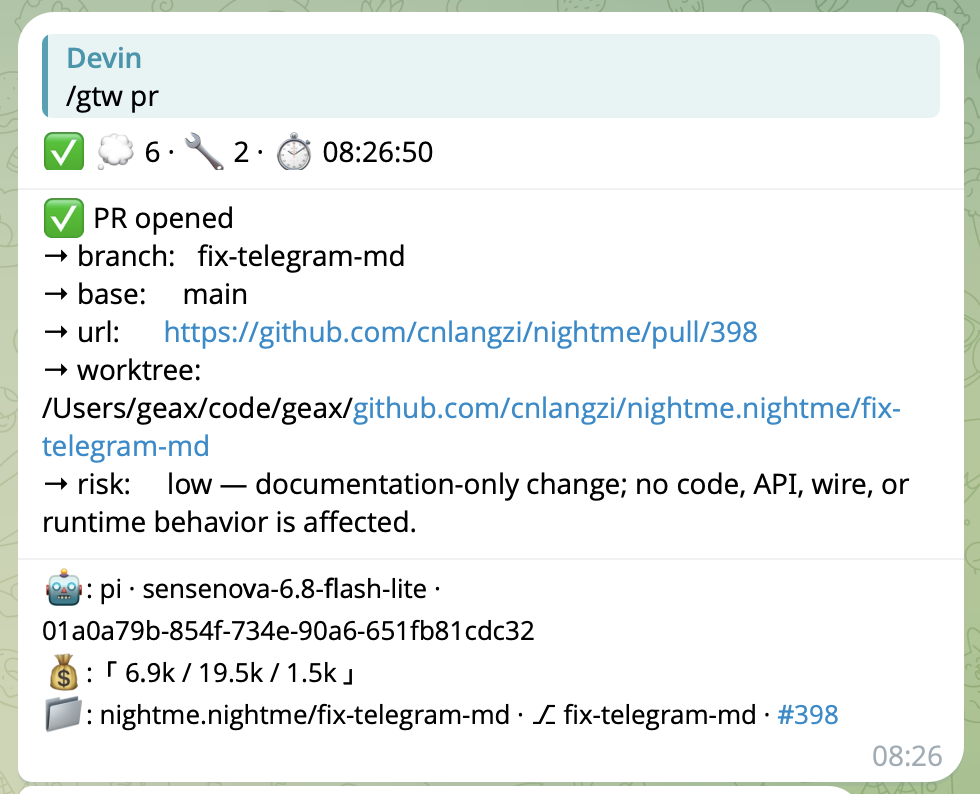This screenshot has height=794, width=980.
Task: Click the folder emoji
Action: pos(64,714)
